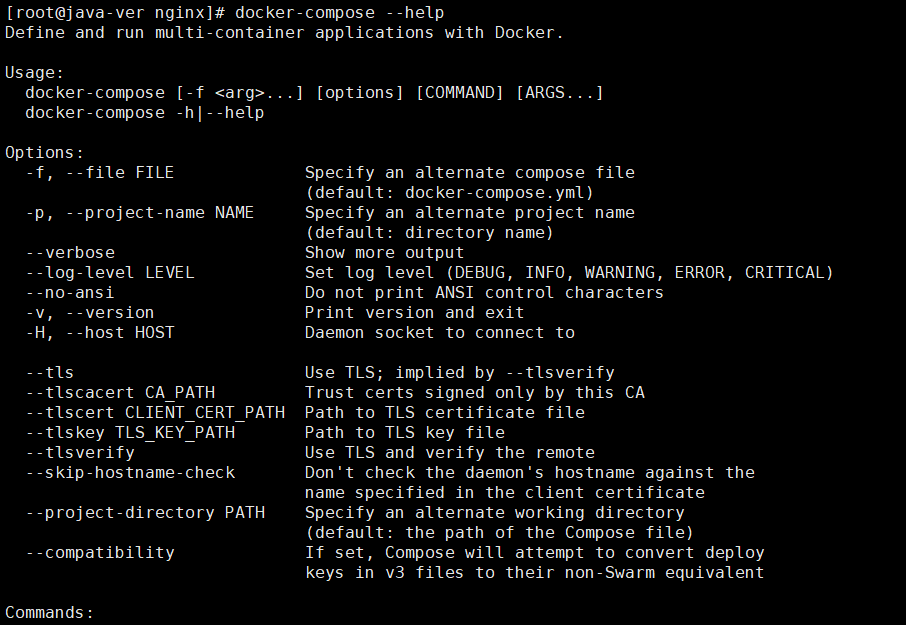This screenshot has width=906, height=625.
Task: Click the "-H, --host HOST" option
Action: tap(99, 332)
